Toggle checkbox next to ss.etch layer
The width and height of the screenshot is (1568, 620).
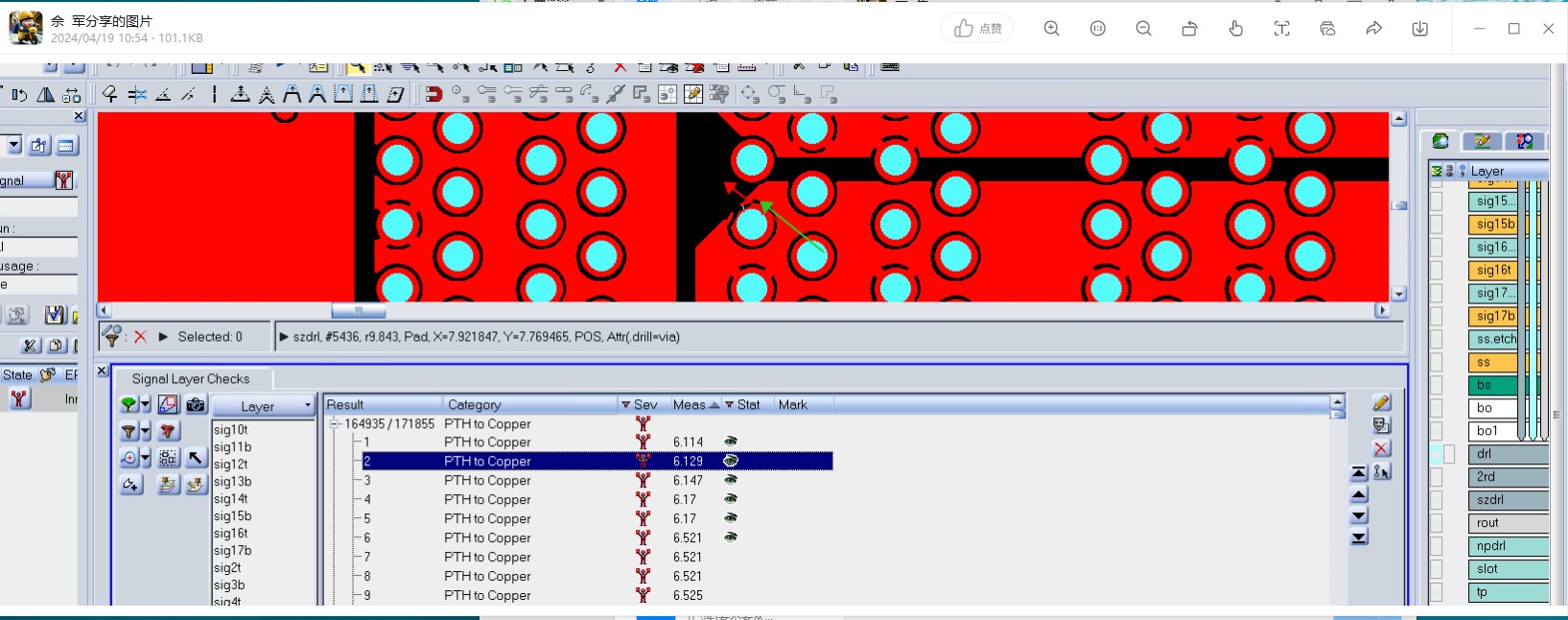pos(1436,340)
